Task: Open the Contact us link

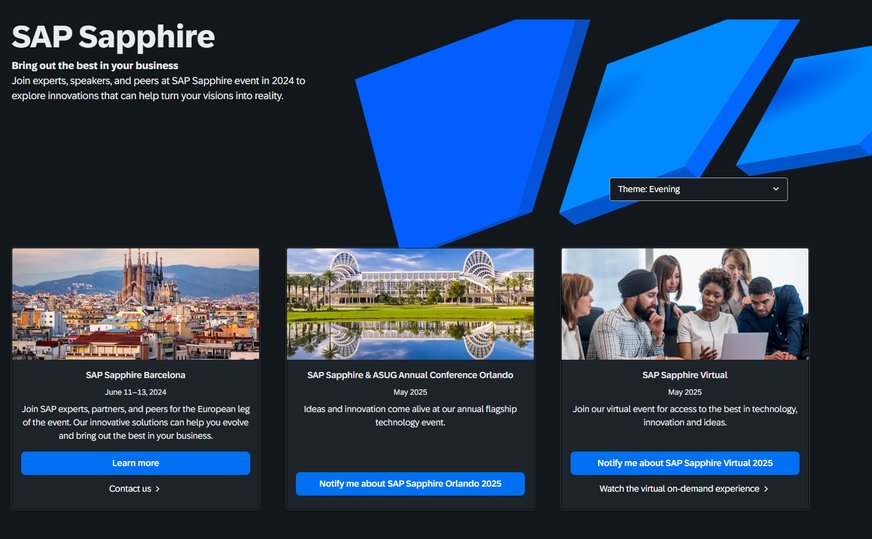Action: (x=130, y=488)
